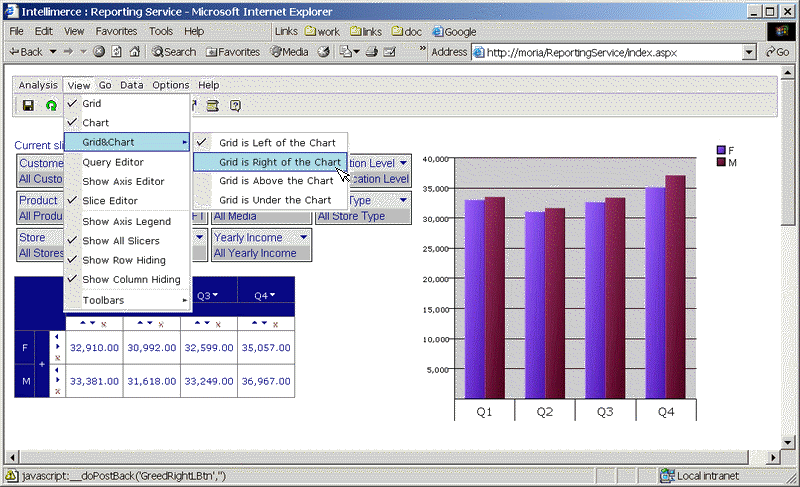Click purple F legend swatch
The height and width of the screenshot is (487, 800).
(721, 150)
